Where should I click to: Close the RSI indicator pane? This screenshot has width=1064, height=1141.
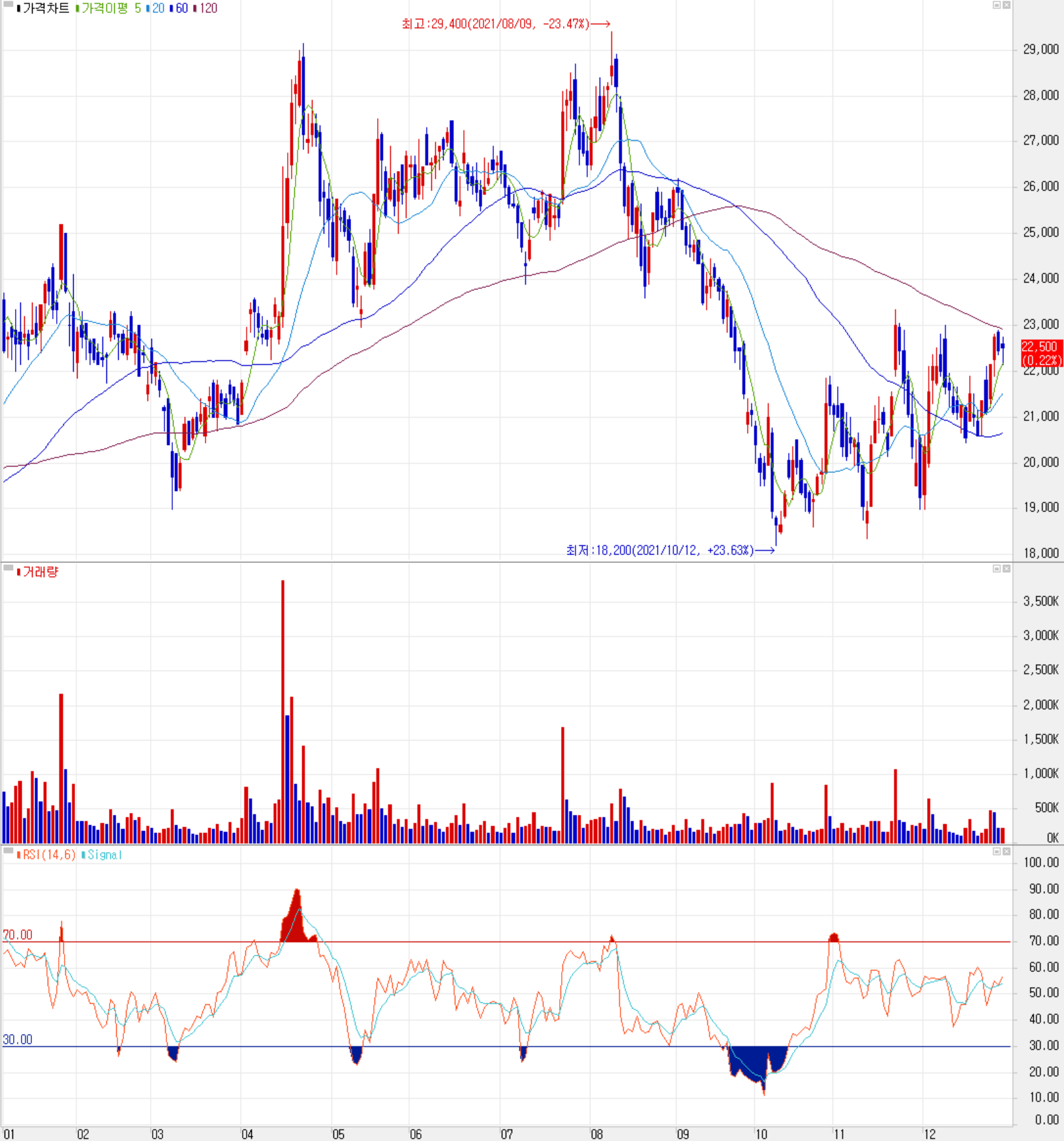point(1007,851)
